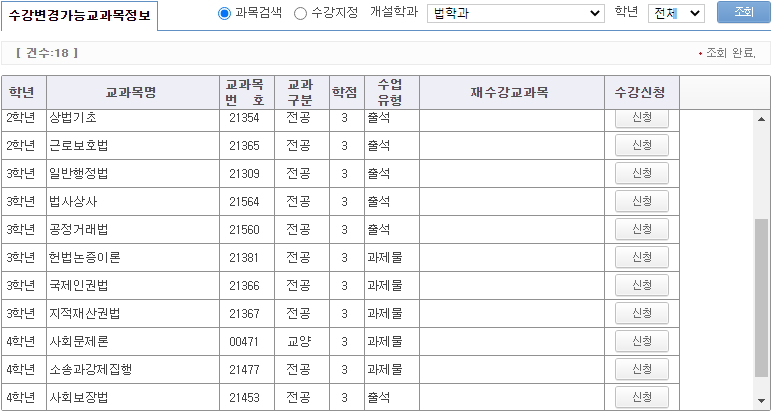Click course number 21366
This screenshot has height=413, width=772.
coord(244,286)
